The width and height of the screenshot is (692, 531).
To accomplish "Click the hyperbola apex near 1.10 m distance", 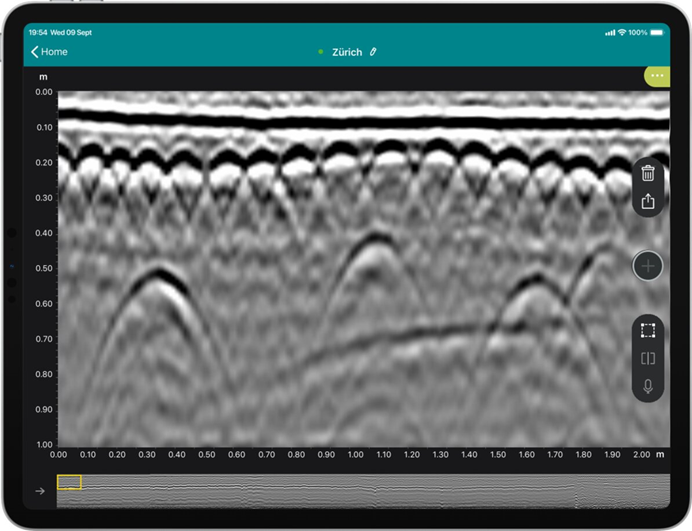I will [375, 236].
